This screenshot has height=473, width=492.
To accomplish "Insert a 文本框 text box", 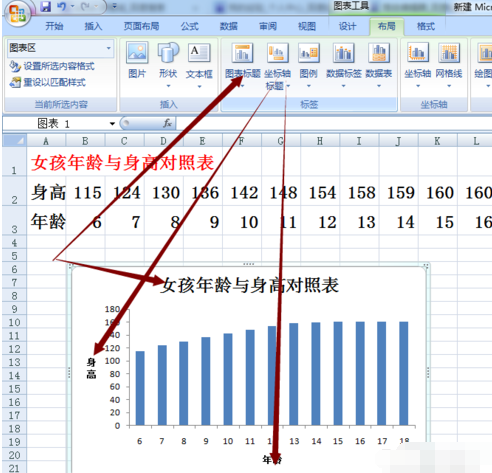I will coord(199,65).
